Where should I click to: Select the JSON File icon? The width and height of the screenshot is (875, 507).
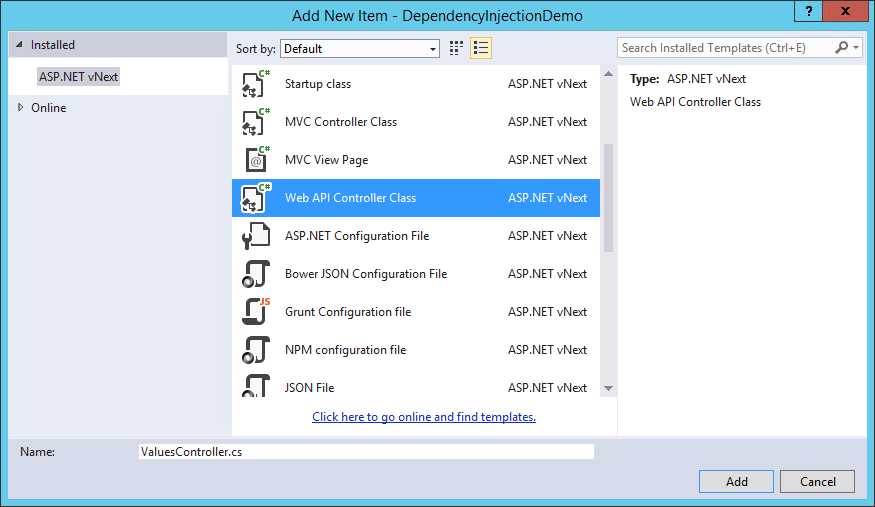(256, 385)
